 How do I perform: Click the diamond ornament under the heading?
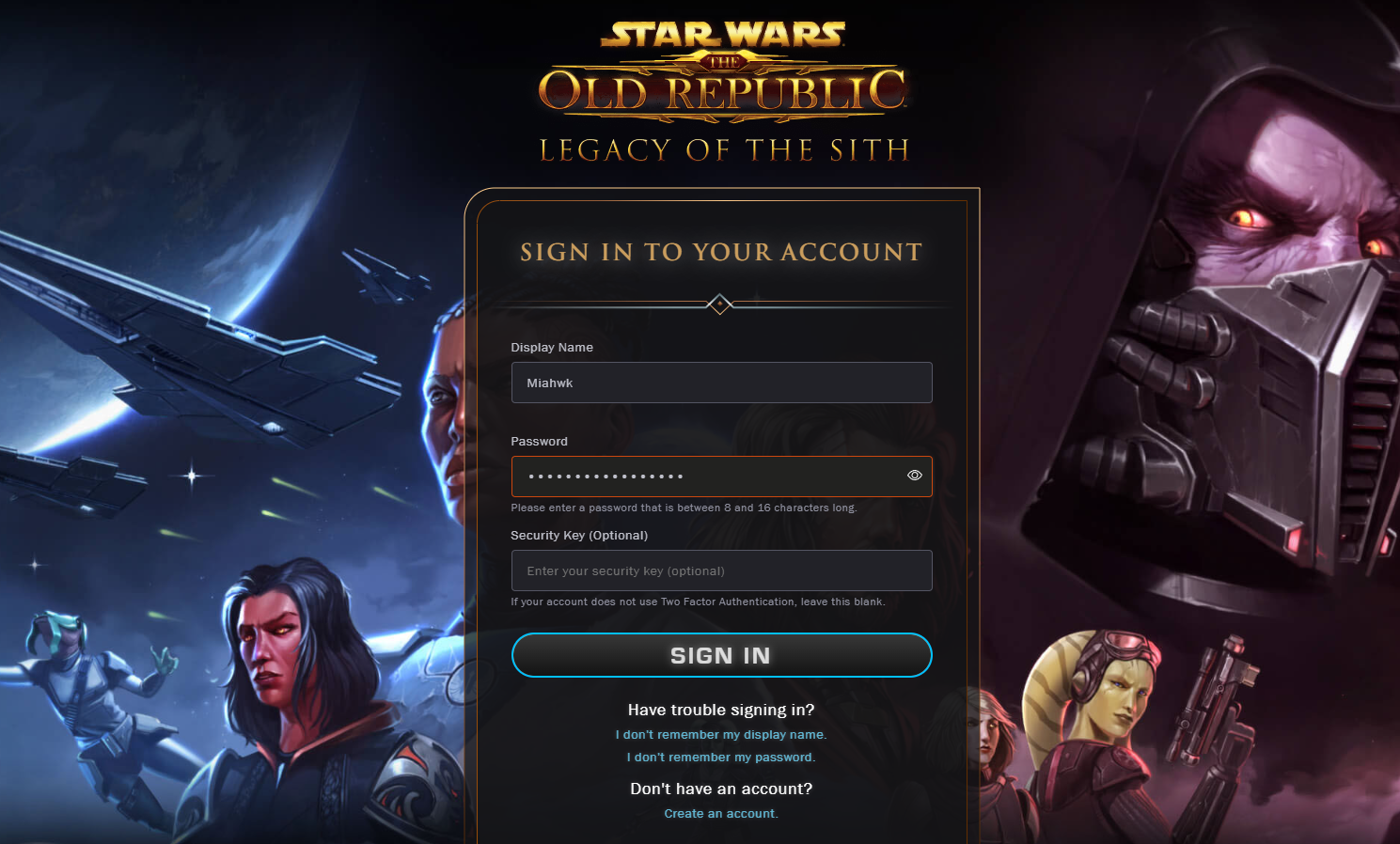point(719,305)
